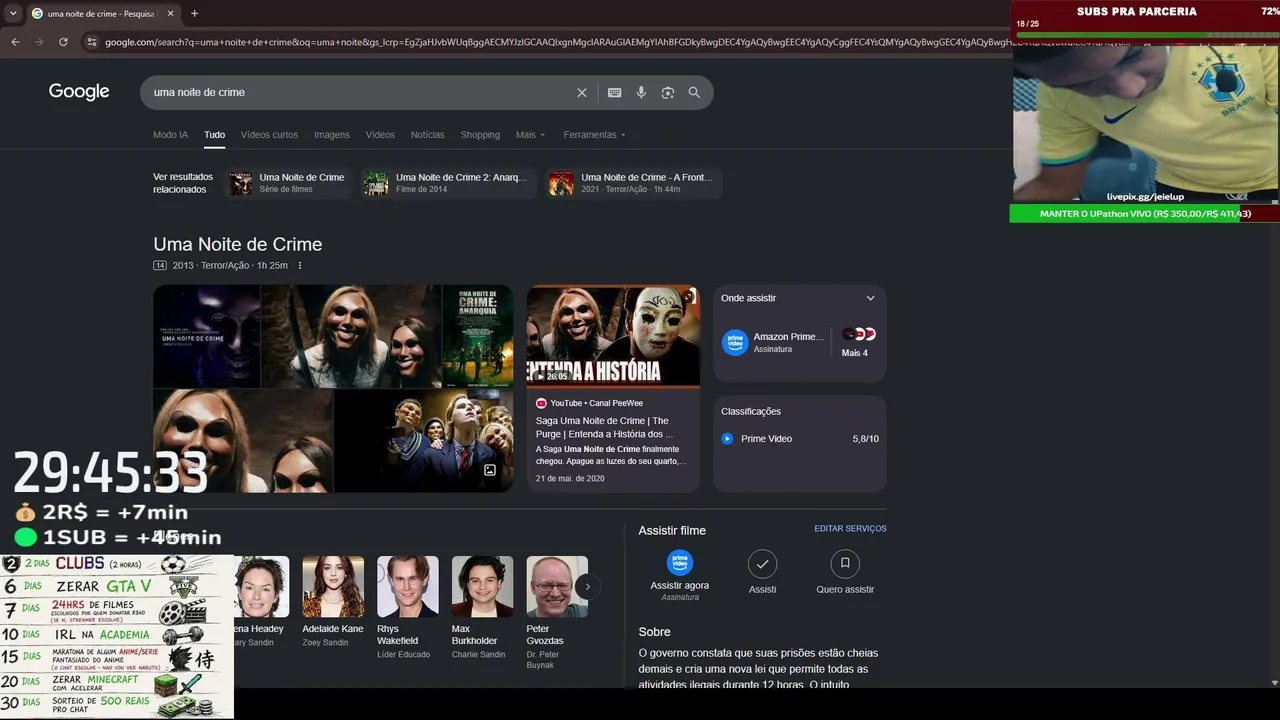Image resolution: width=1280 pixels, height=720 pixels.
Task: Open a new browser tab
Action: point(194,14)
